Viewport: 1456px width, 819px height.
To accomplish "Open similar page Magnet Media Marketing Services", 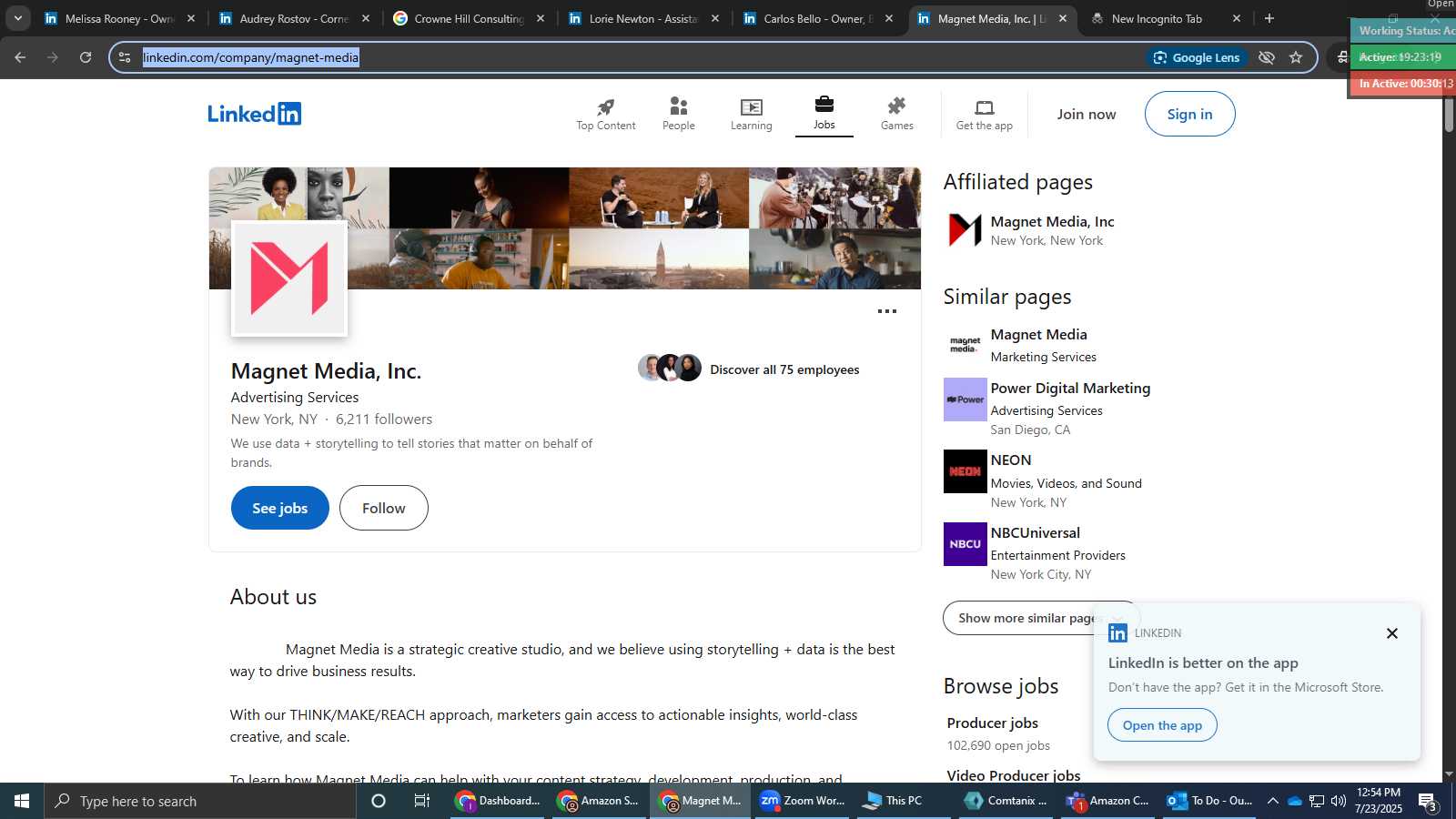I will pyautogui.click(x=1038, y=335).
